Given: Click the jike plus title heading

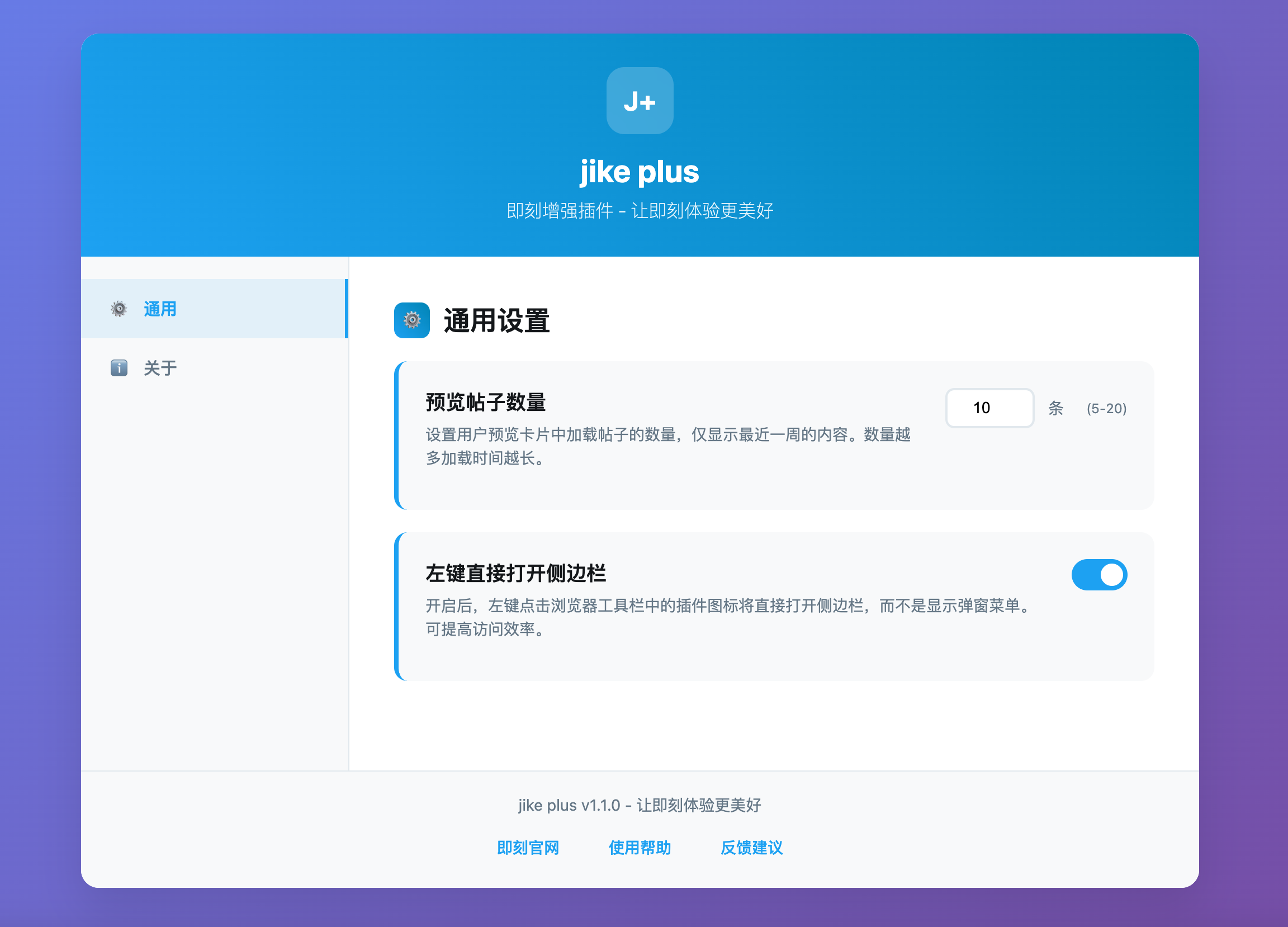Looking at the screenshot, I should [x=640, y=172].
